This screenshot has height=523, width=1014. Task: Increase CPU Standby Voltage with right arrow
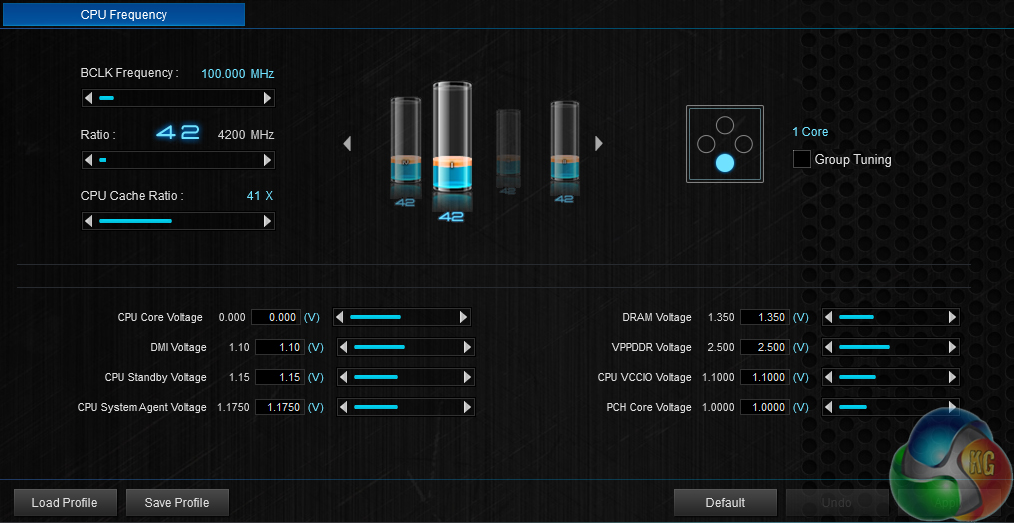(467, 377)
